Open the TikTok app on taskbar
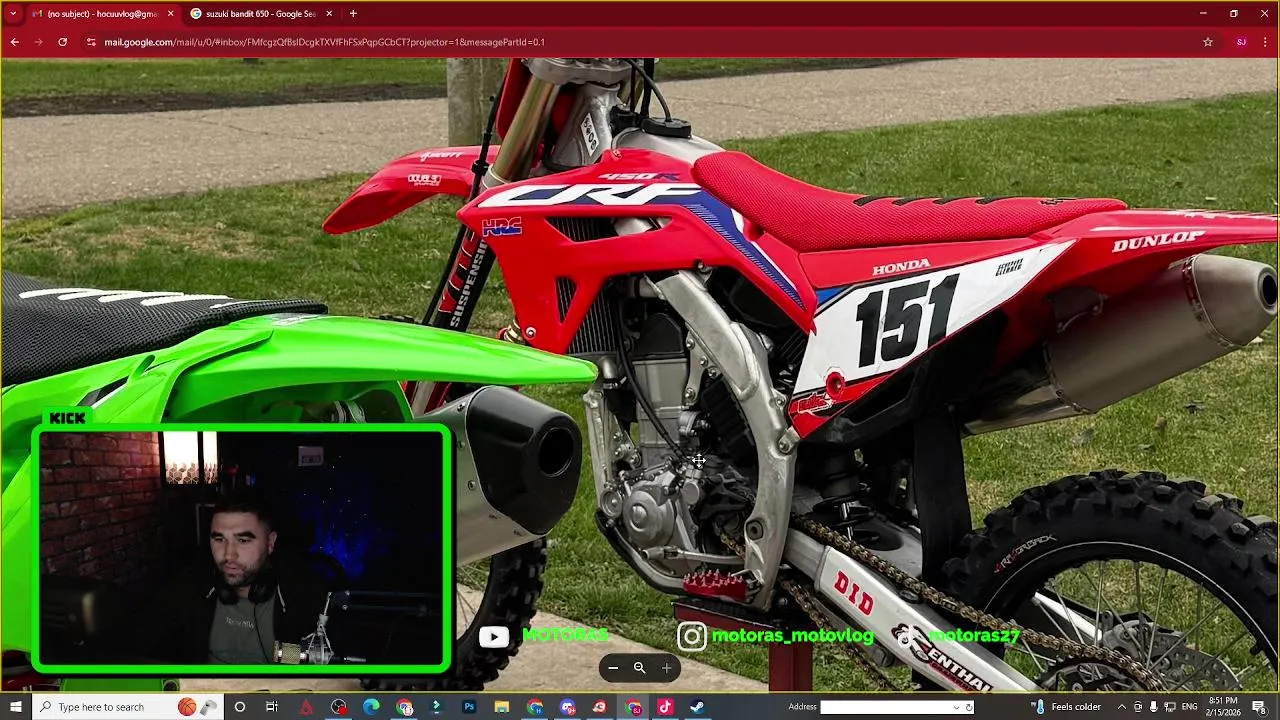Image resolution: width=1280 pixels, height=720 pixels. click(665, 707)
